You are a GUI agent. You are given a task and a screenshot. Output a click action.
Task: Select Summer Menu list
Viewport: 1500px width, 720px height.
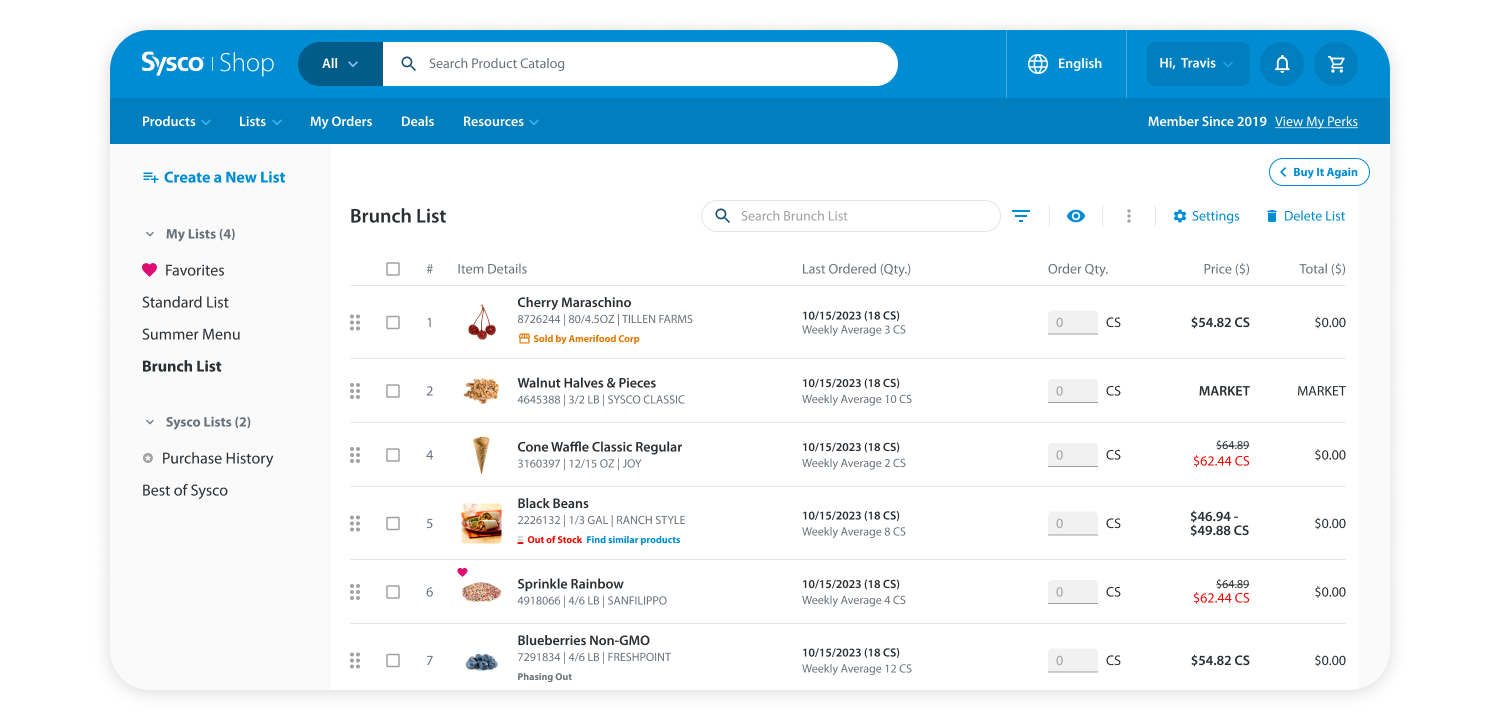pyautogui.click(x=191, y=334)
